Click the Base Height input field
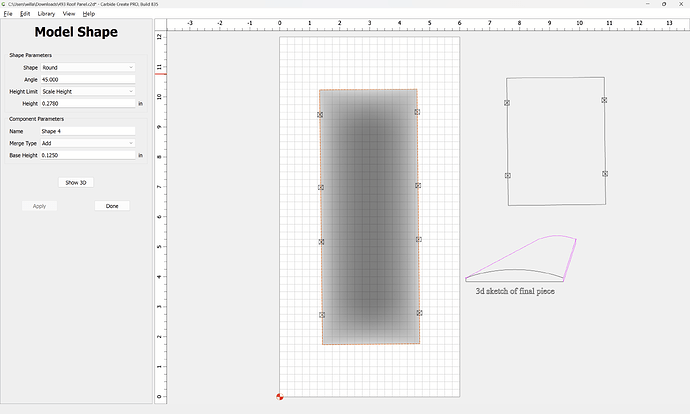 [87, 155]
